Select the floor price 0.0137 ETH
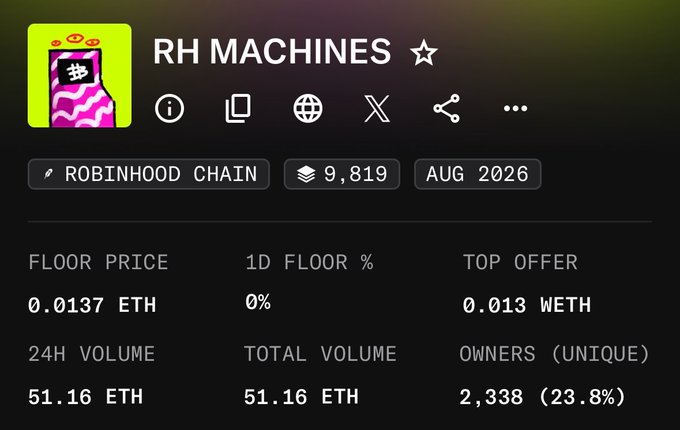This screenshot has width=680, height=430. coord(92,305)
